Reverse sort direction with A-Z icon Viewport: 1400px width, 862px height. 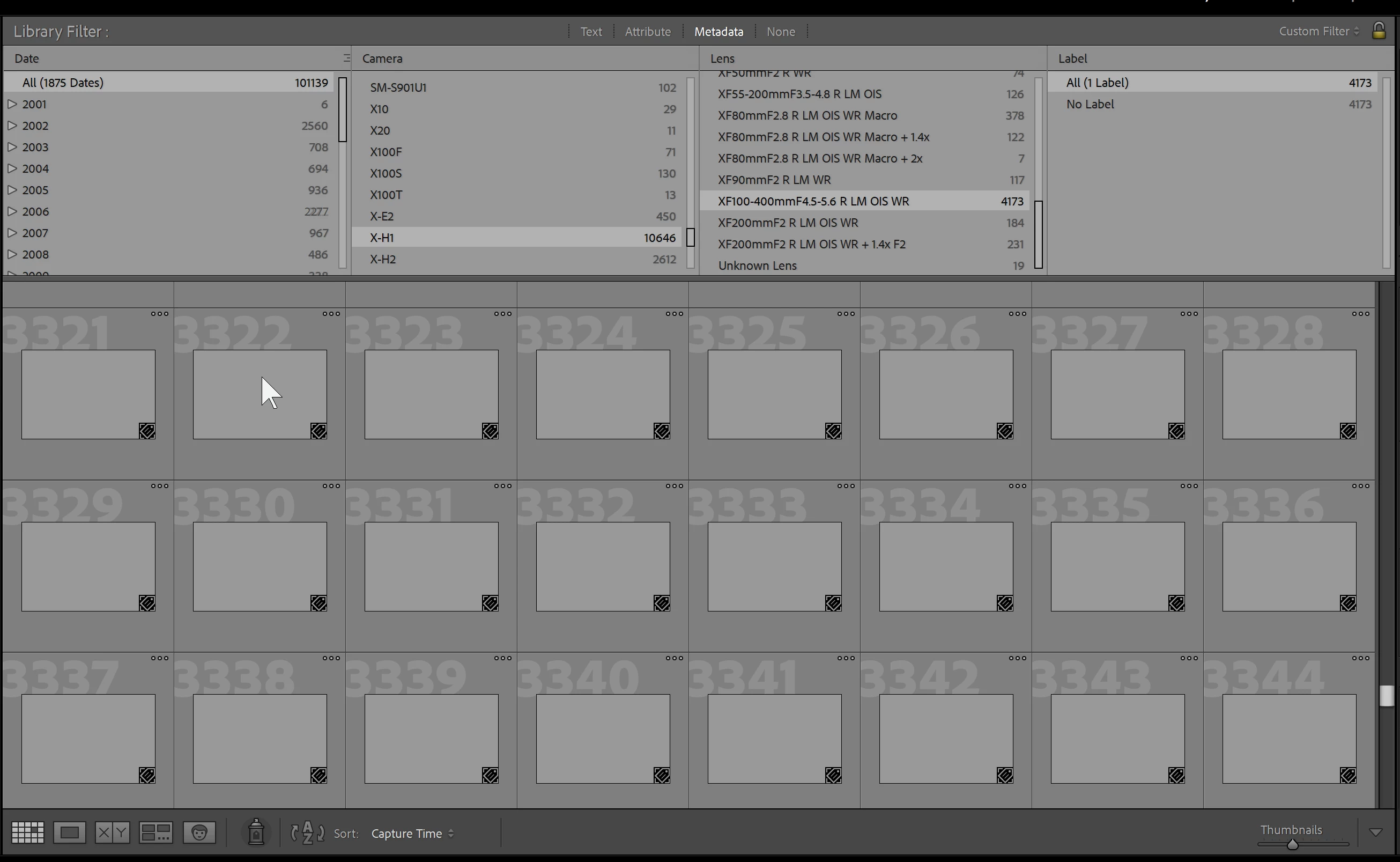coord(308,833)
